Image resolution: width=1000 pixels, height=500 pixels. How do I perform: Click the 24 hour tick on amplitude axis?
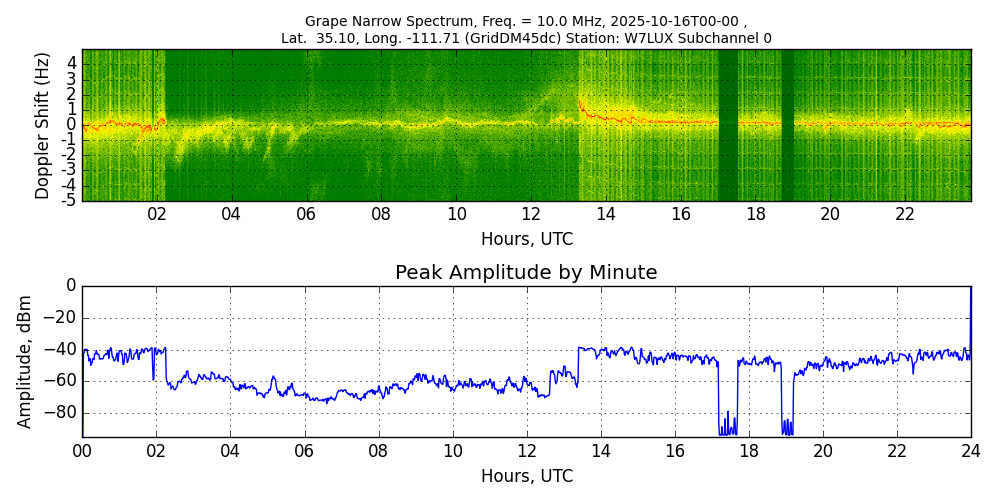(x=971, y=451)
